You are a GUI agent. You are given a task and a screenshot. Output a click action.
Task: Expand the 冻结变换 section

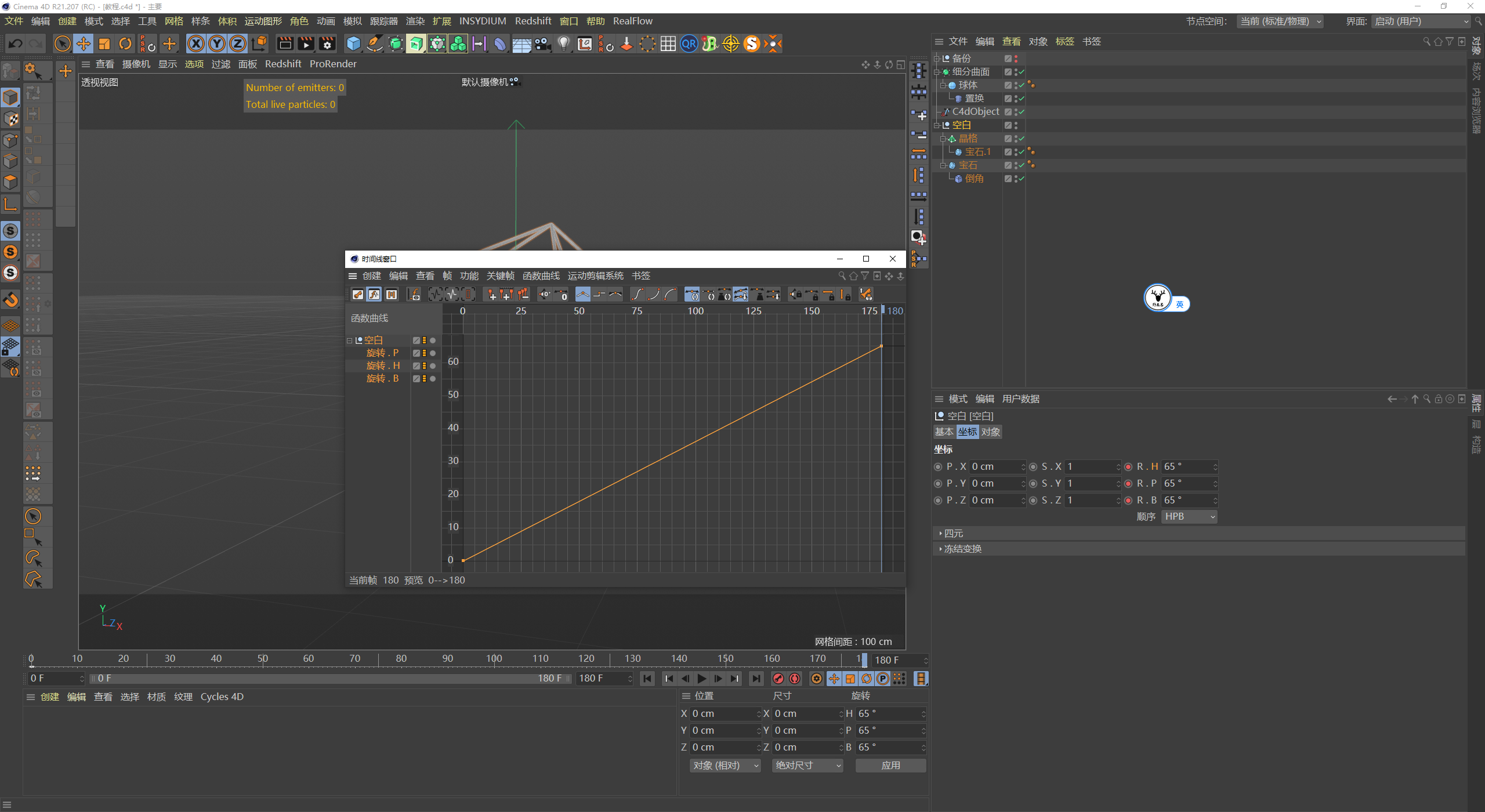click(962, 549)
